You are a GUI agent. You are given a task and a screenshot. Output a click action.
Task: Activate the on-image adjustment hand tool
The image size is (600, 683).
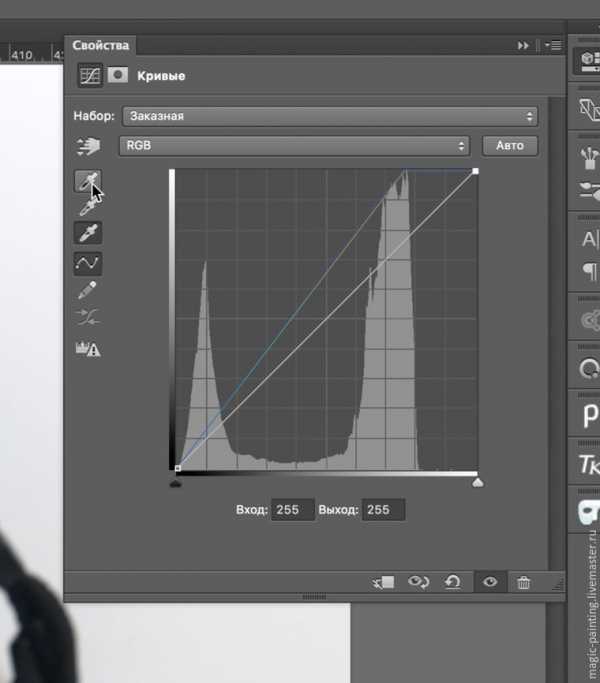click(x=88, y=146)
